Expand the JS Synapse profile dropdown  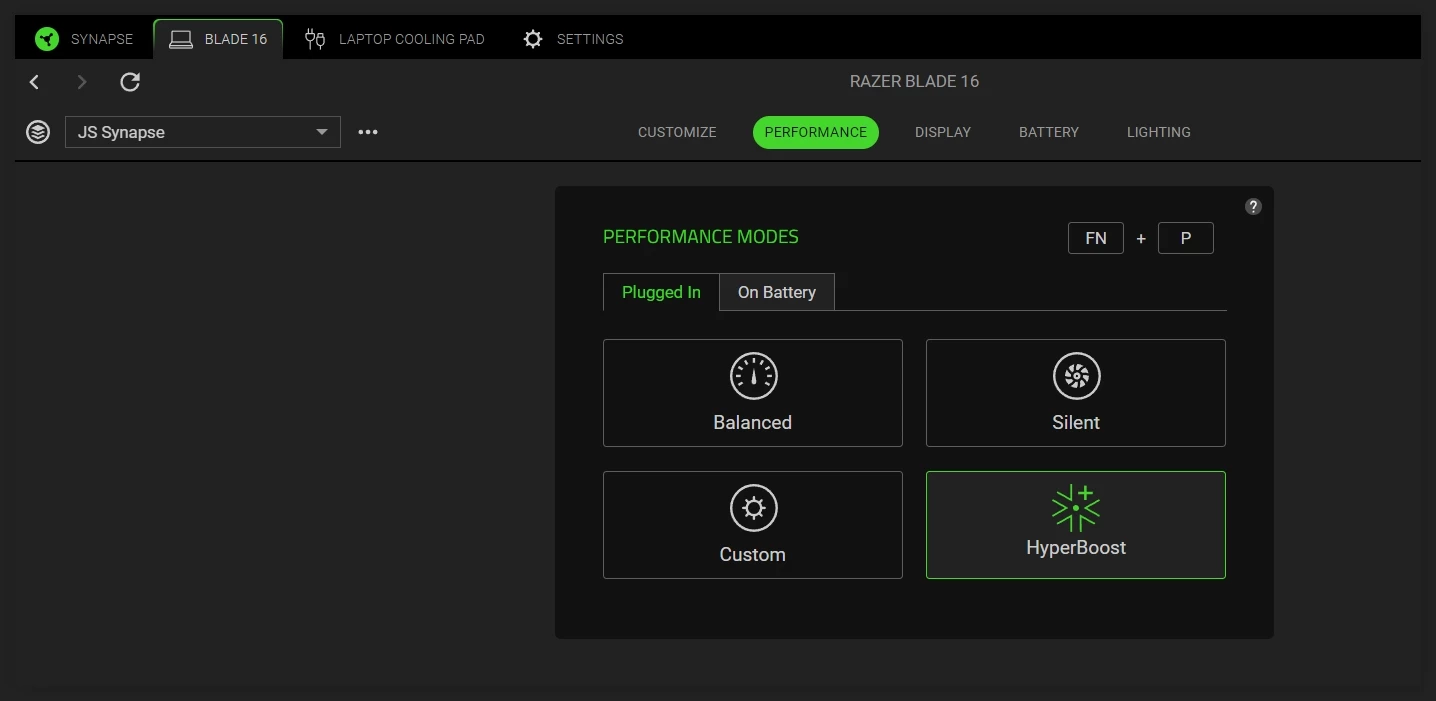[x=203, y=132]
